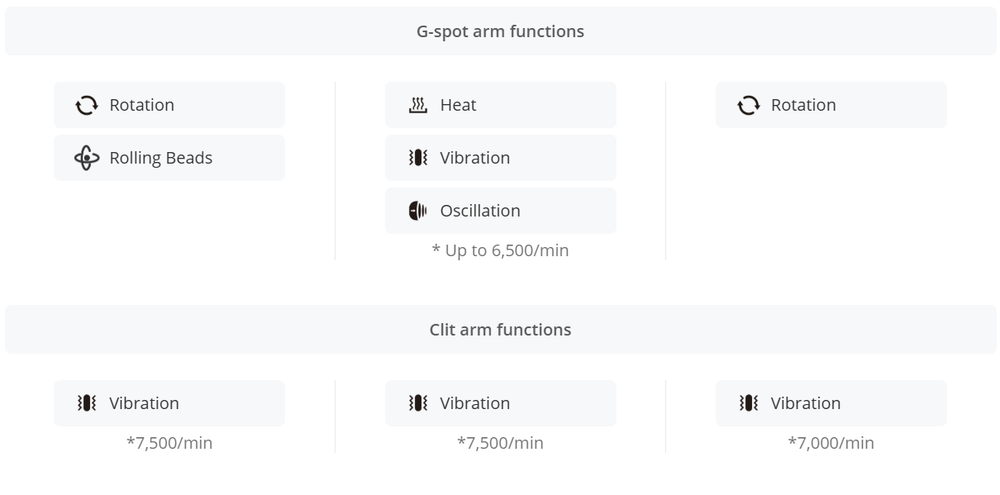Select the Rolling Beads label

161,158
